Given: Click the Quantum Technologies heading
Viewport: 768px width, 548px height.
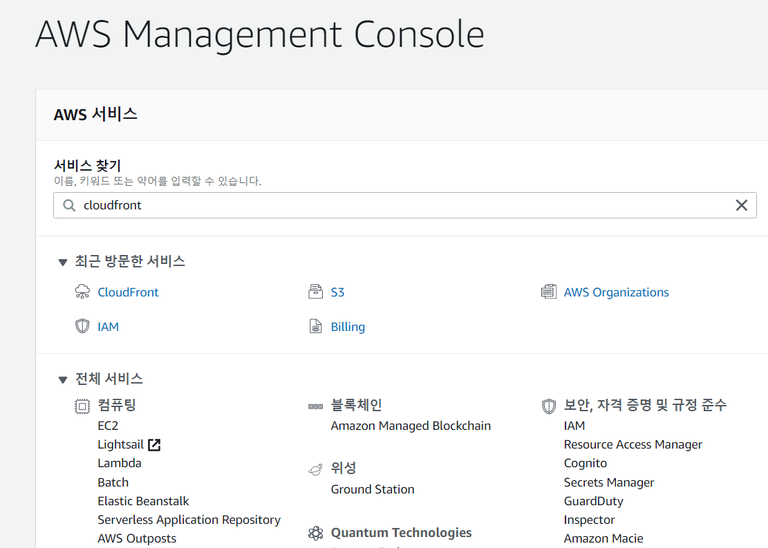Looking at the screenshot, I should [401, 532].
